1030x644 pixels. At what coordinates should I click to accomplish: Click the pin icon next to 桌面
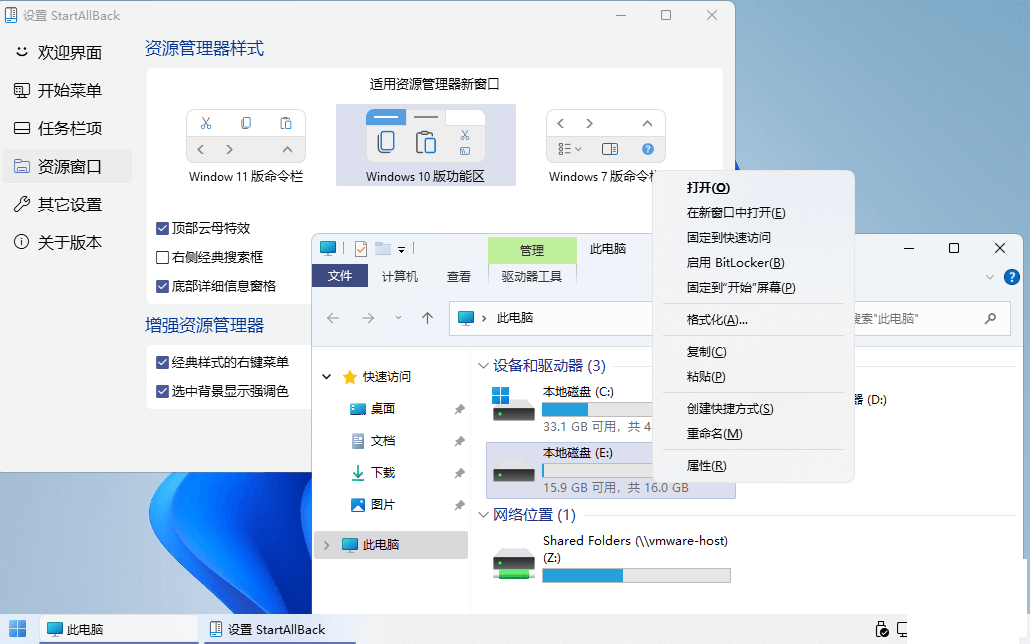pyautogui.click(x=460, y=409)
